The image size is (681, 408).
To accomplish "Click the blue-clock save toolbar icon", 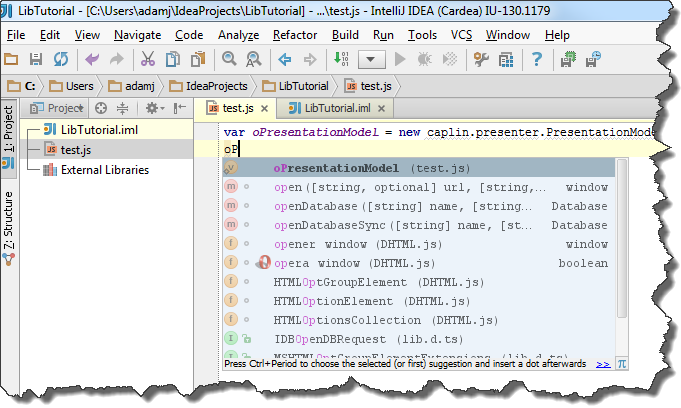I will 593,59.
